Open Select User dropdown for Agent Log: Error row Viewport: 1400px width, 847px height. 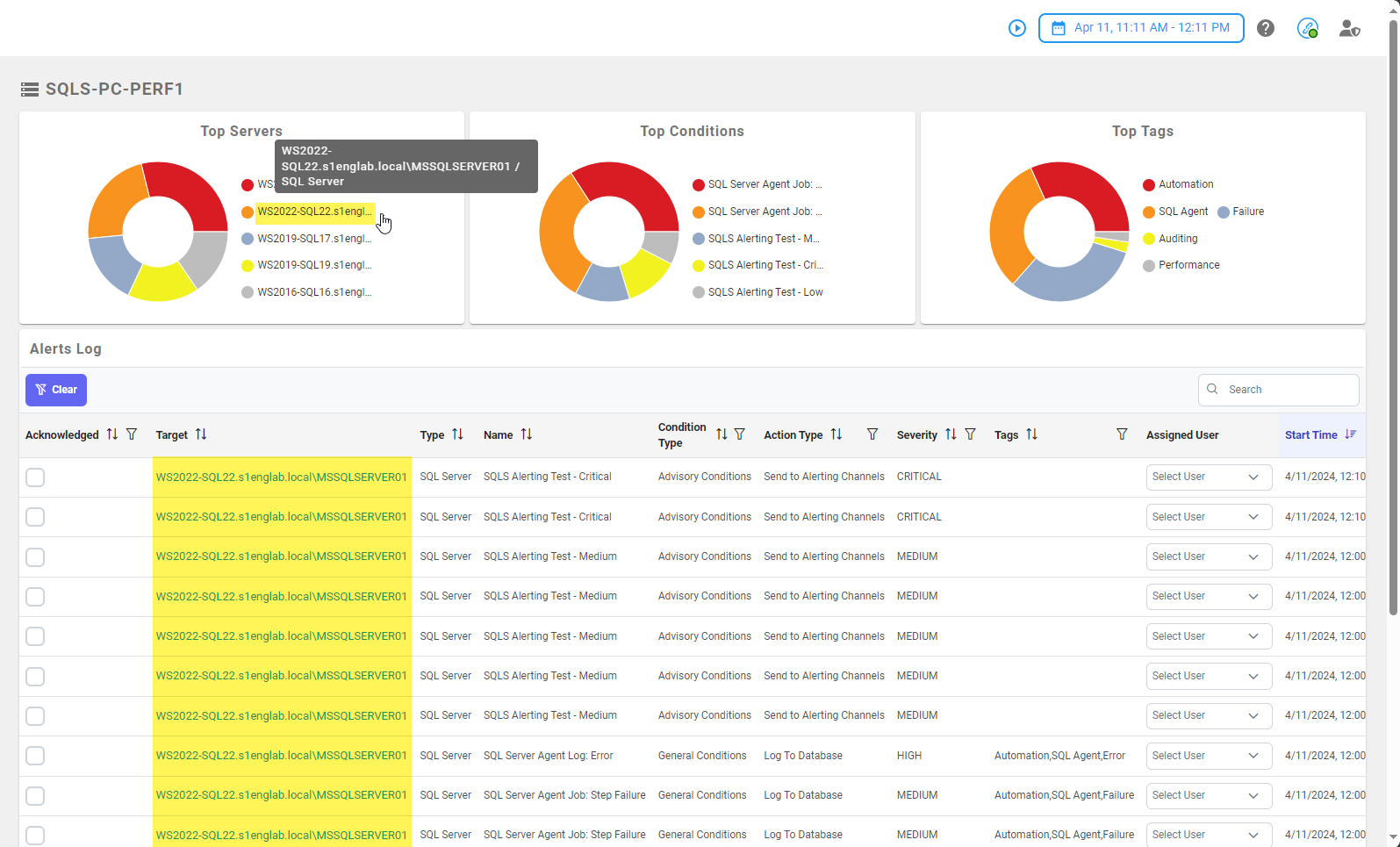click(1208, 756)
